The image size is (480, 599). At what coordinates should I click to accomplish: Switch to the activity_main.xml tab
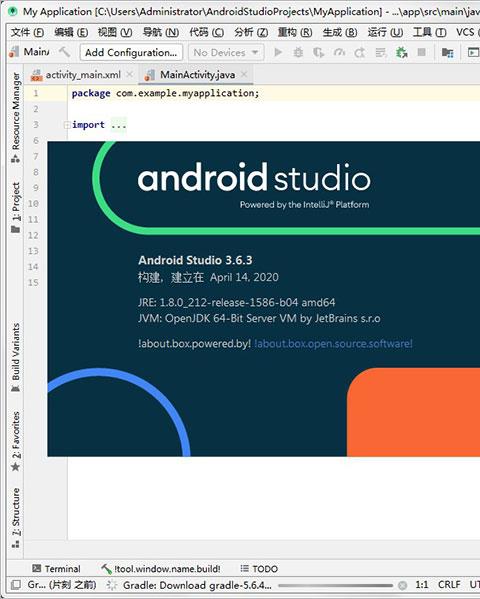pyautogui.click(x=82, y=74)
